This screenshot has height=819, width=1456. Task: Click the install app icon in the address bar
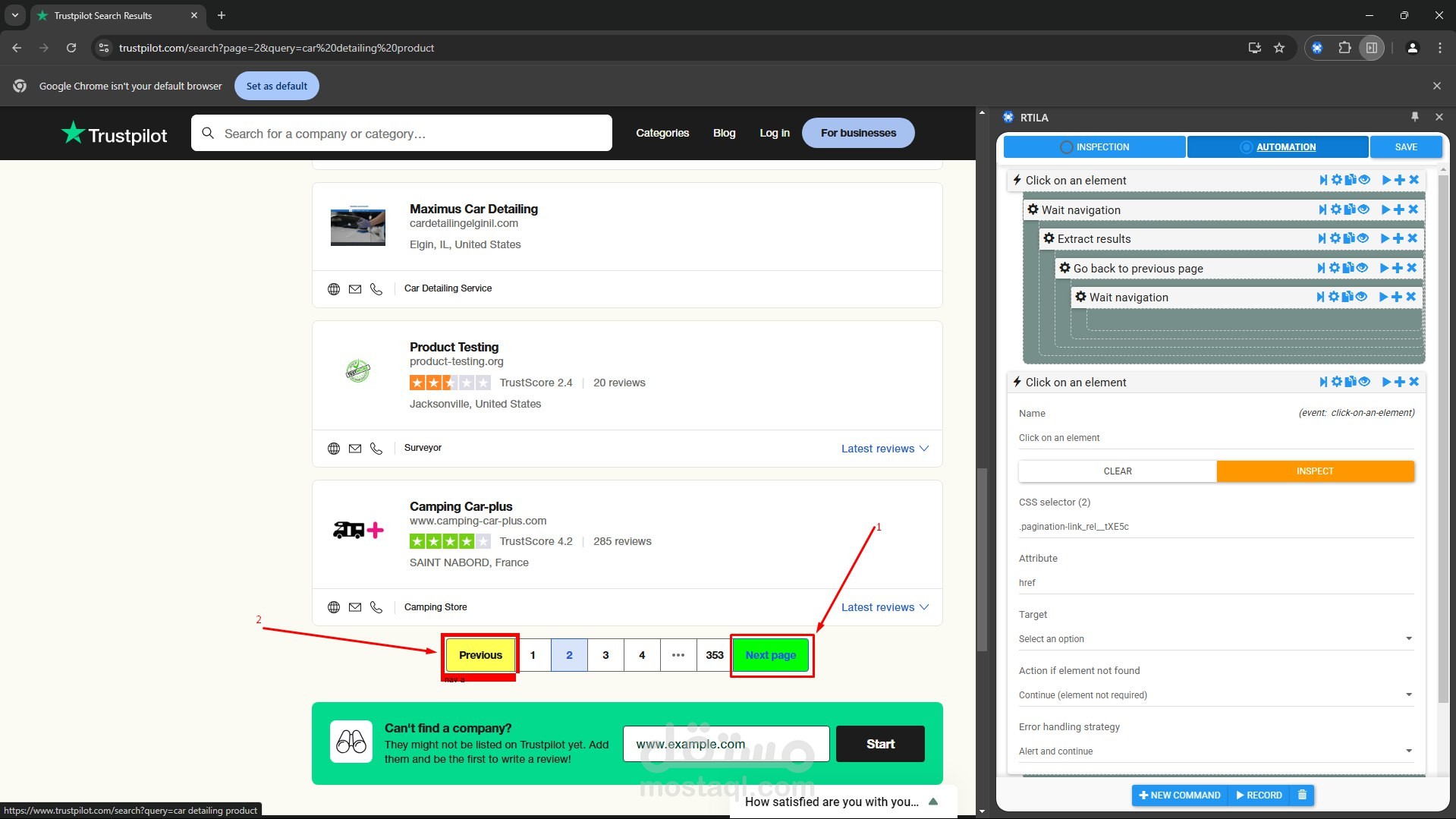[x=1254, y=48]
